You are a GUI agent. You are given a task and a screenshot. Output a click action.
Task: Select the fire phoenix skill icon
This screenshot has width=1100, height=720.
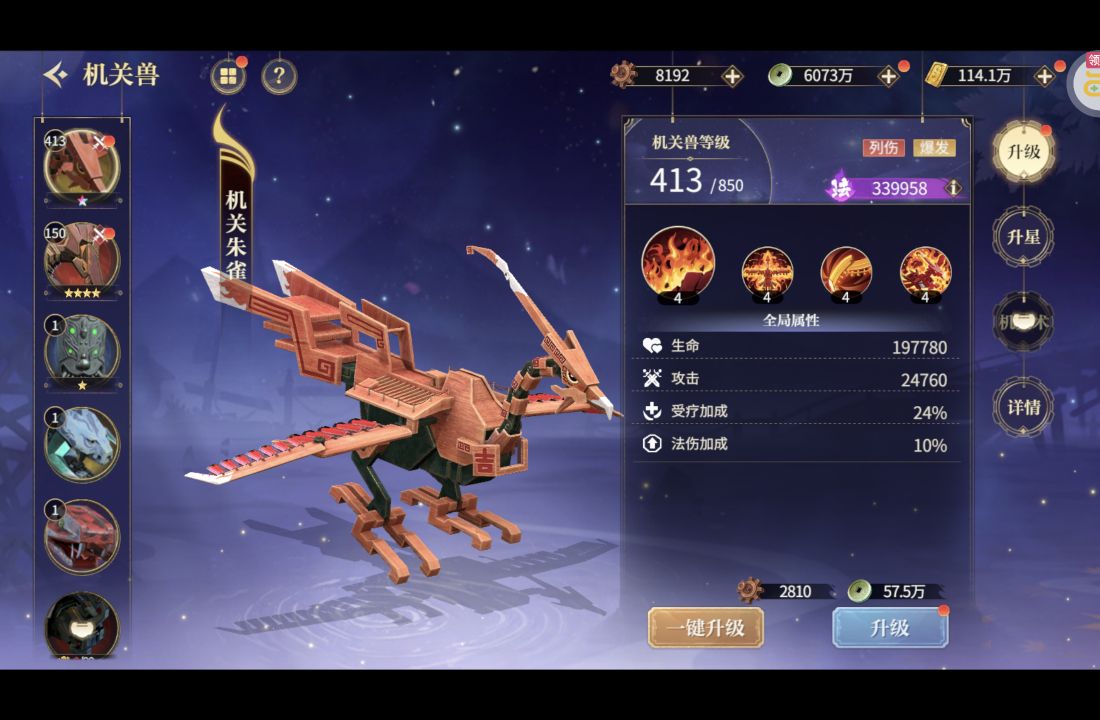(767, 273)
